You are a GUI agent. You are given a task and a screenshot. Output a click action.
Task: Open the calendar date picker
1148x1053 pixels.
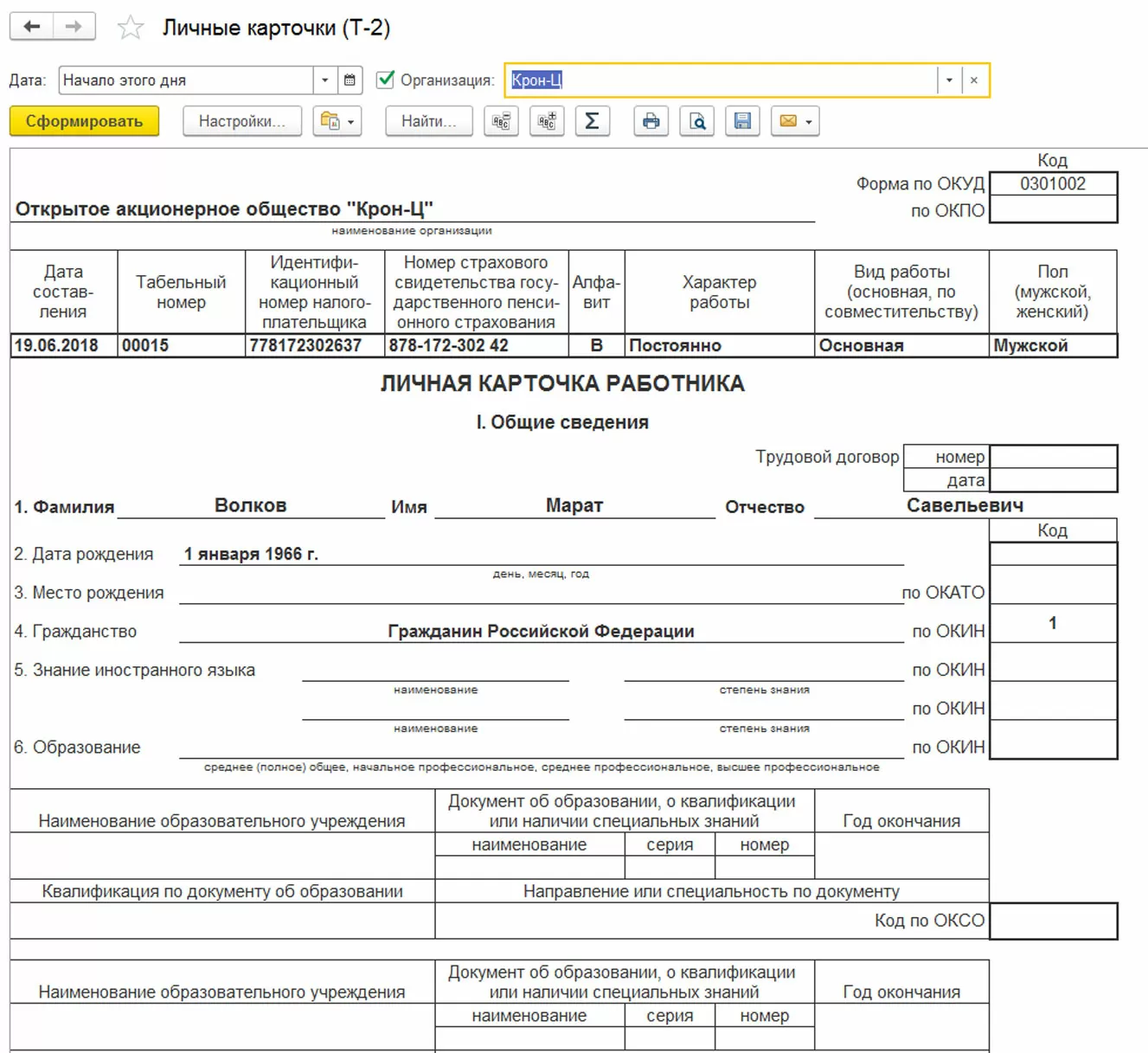click(x=350, y=80)
